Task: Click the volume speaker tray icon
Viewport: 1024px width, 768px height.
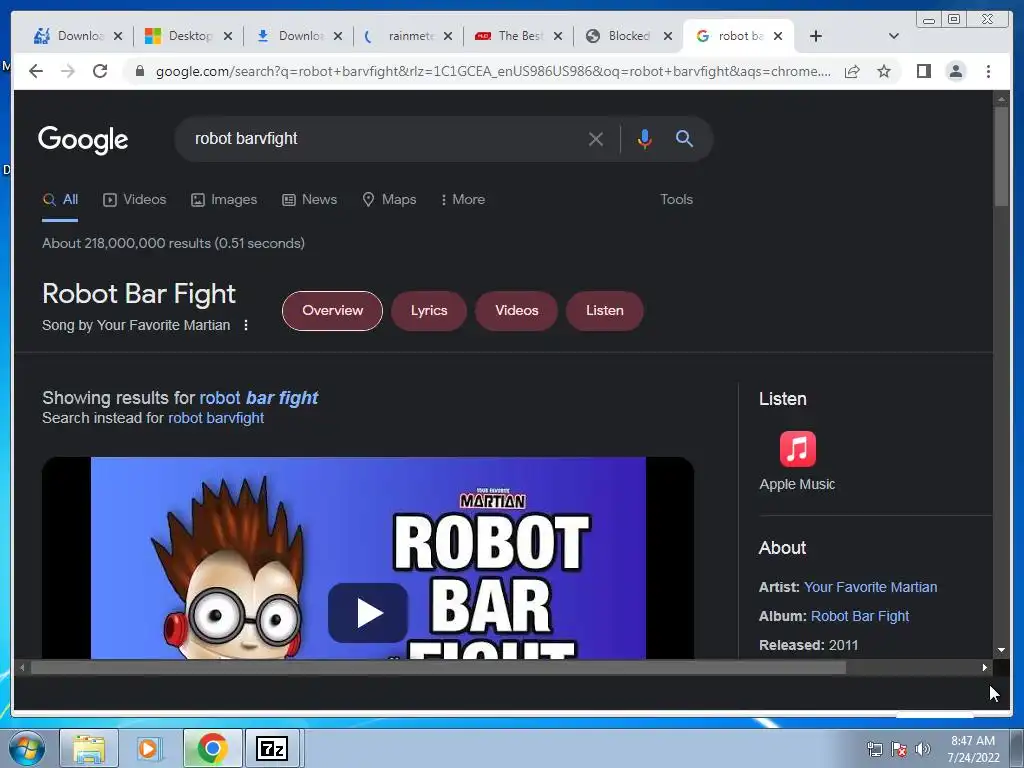Action: [x=922, y=749]
